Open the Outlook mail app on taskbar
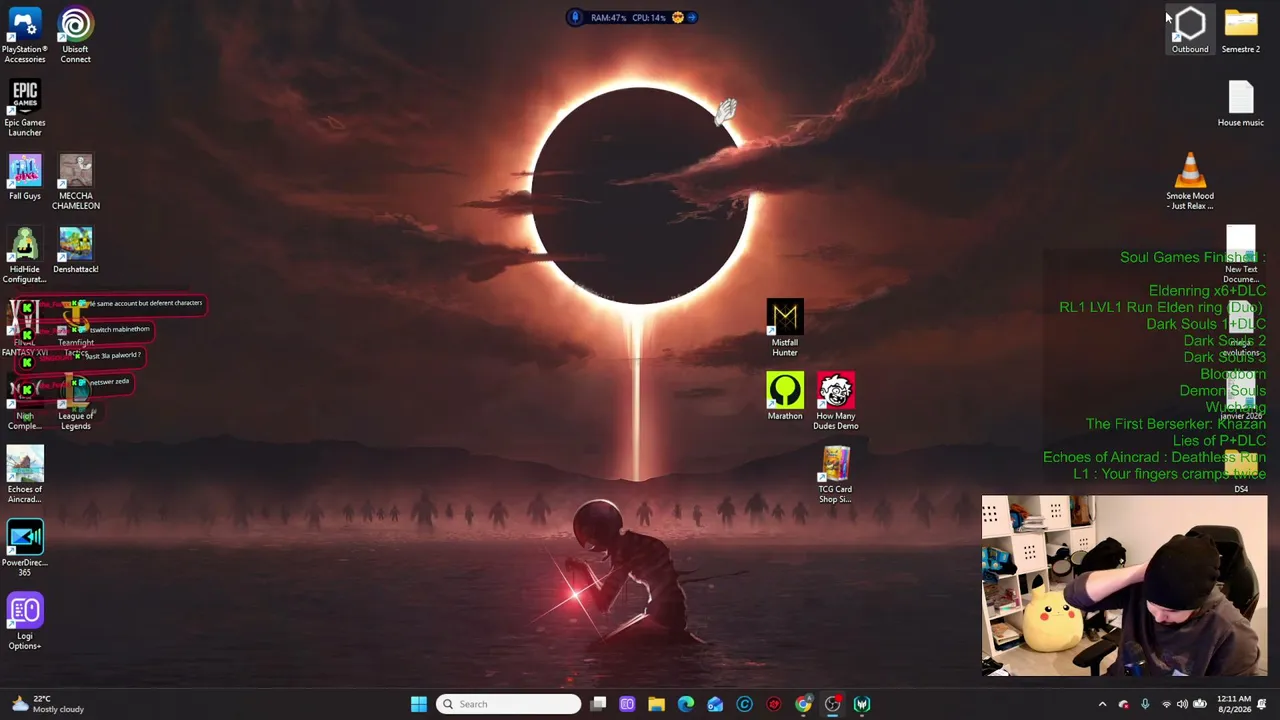1280x720 pixels. coord(715,704)
